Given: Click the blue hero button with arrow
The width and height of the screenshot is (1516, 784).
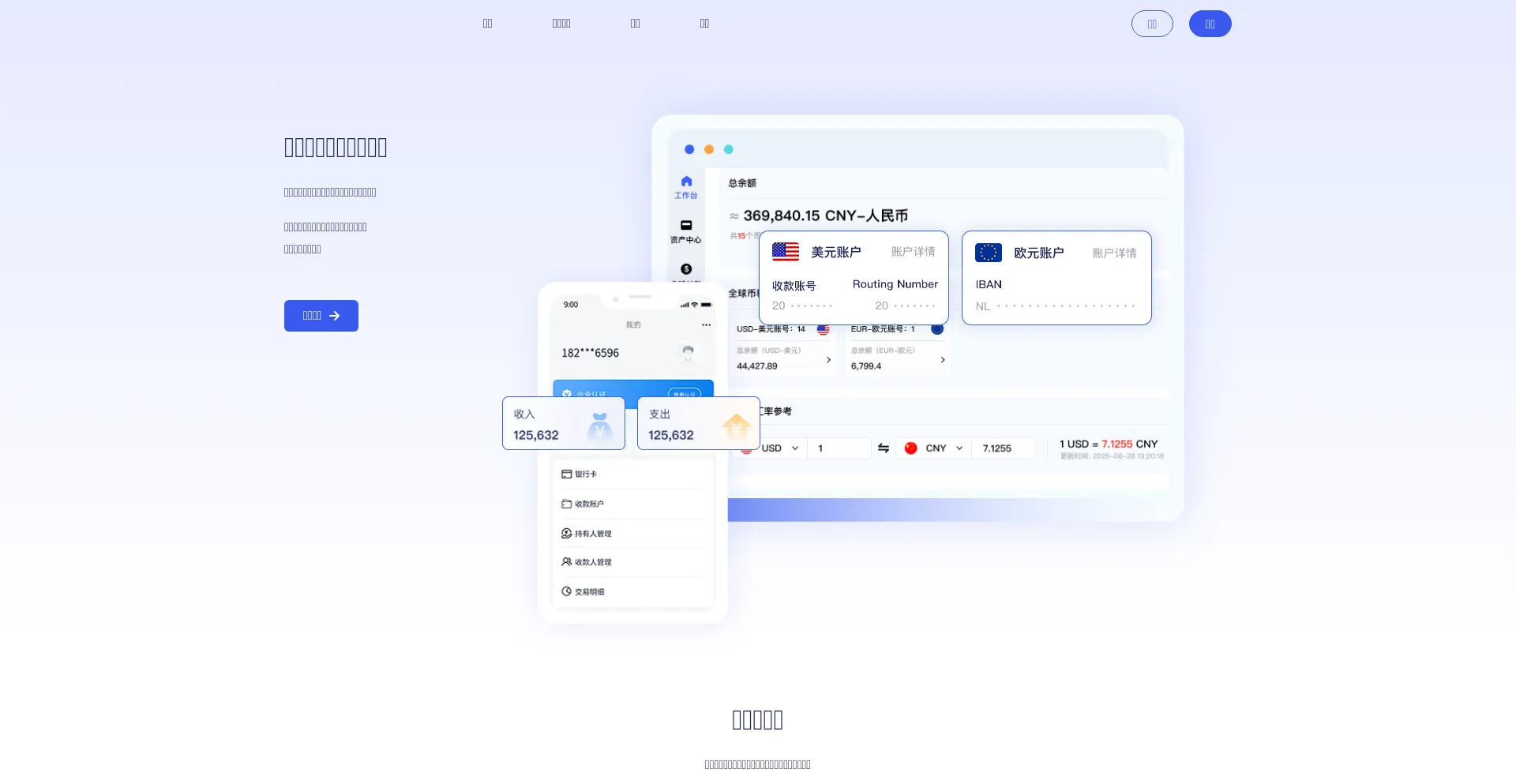Looking at the screenshot, I should tap(321, 316).
